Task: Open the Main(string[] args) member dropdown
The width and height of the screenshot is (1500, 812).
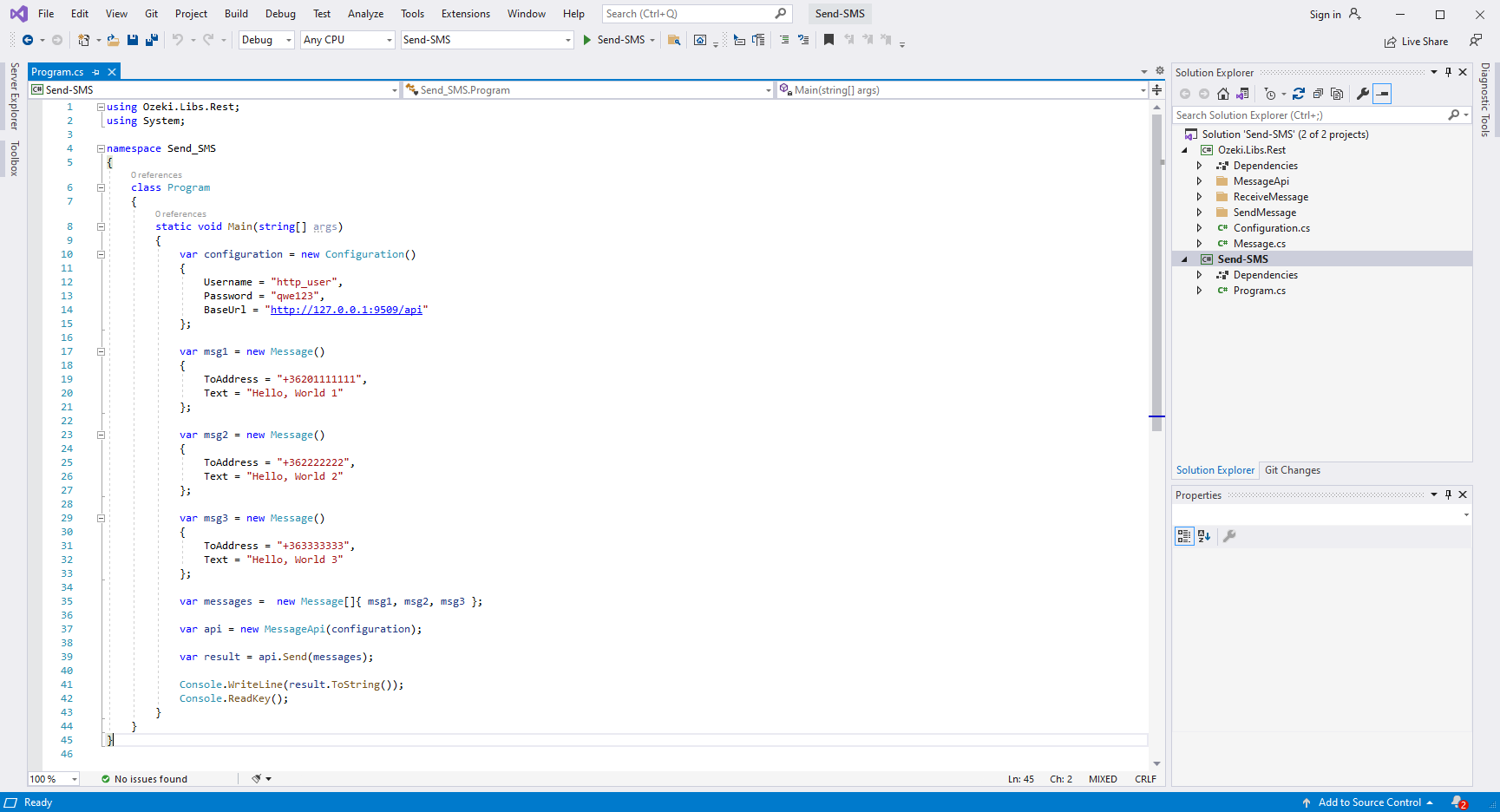Action: click(962, 90)
